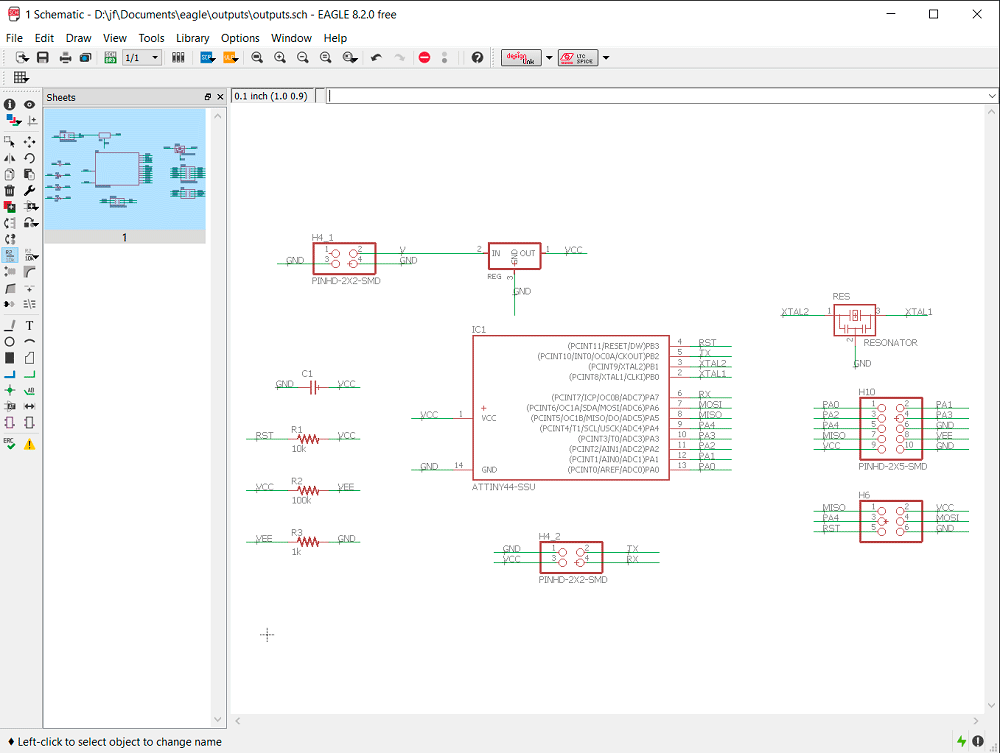
Task: Select the Arc tool
Action: click(x=29, y=342)
